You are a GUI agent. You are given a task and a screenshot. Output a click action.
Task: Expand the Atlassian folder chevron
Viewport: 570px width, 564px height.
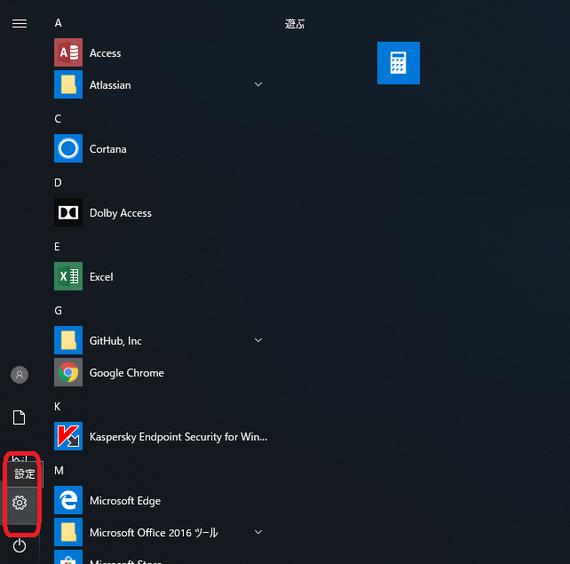point(258,84)
